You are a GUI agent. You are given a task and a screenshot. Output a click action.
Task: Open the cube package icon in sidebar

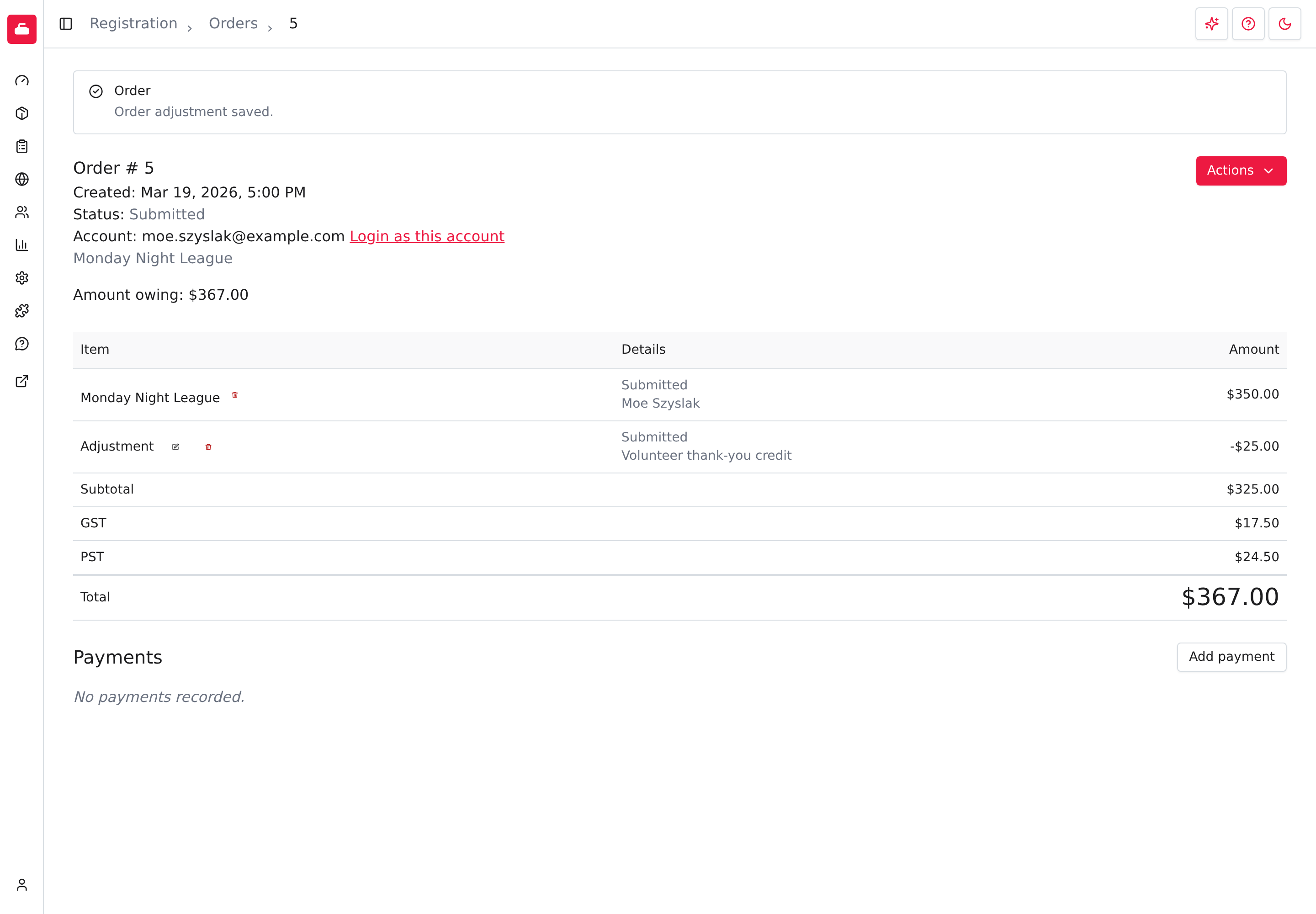click(x=22, y=113)
